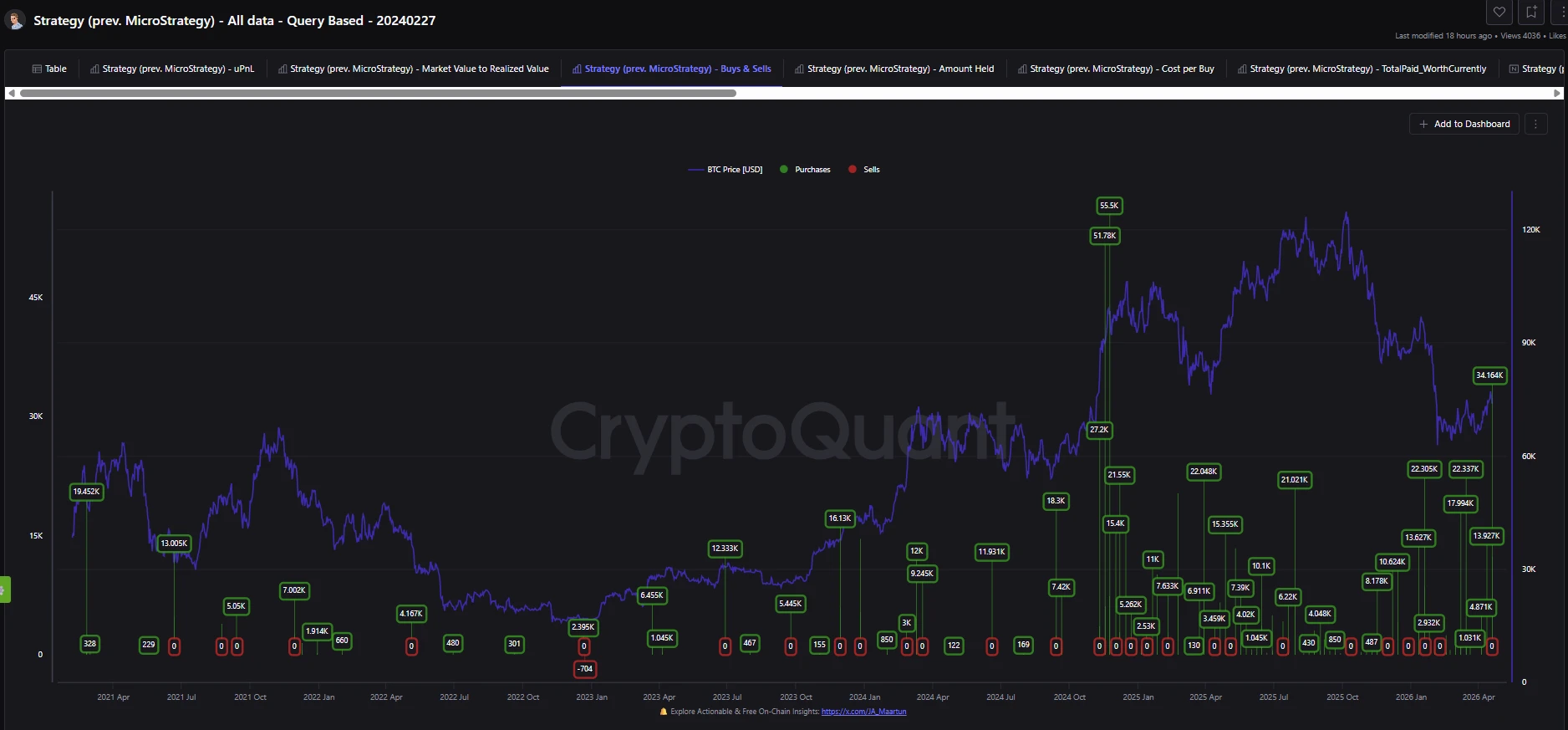Click the query title at the top
Image resolution: width=1568 pixels, height=730 pixels.
(x=235, y=20)
